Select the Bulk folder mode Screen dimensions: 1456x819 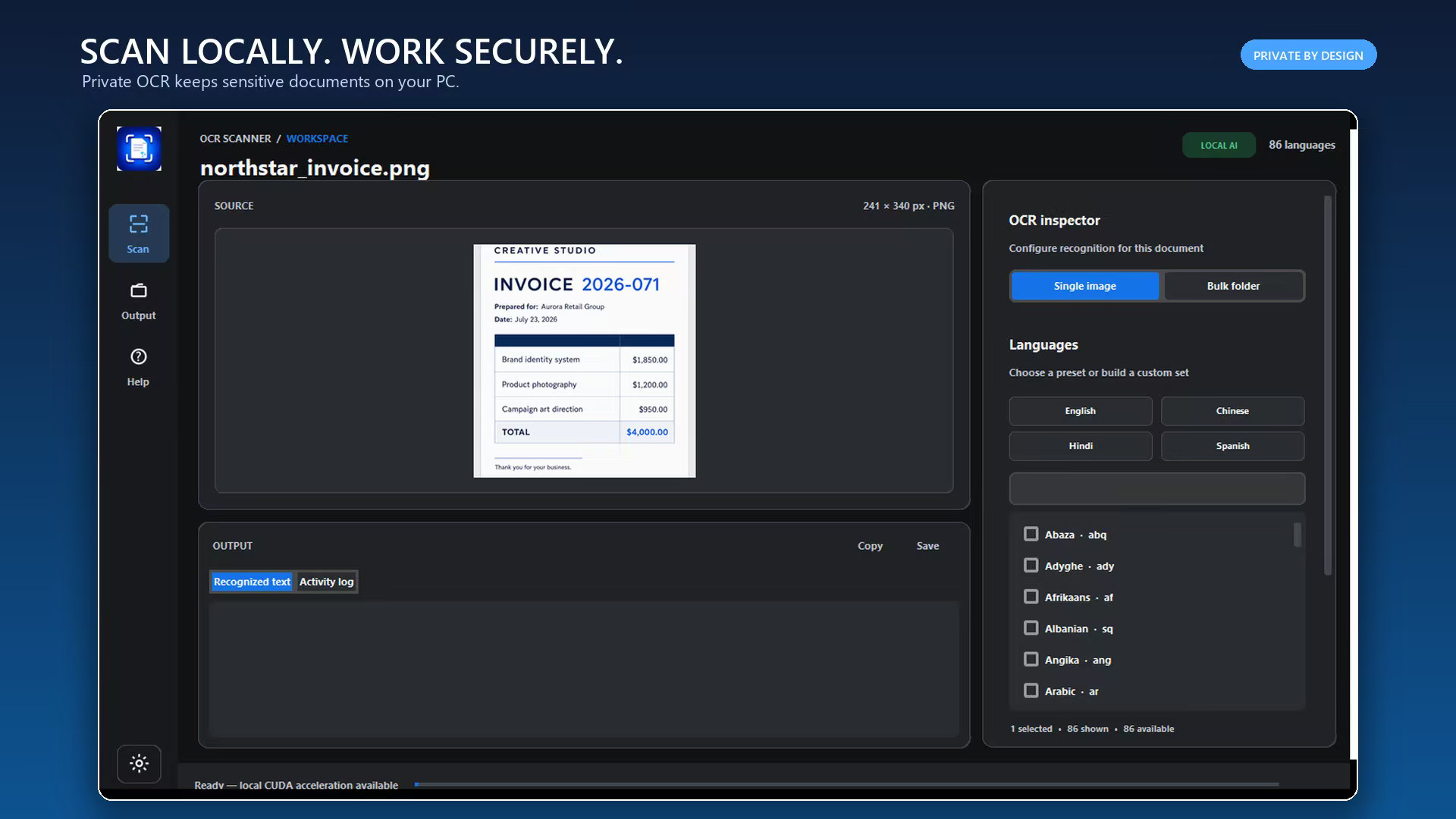click(x=1233, y=286)
